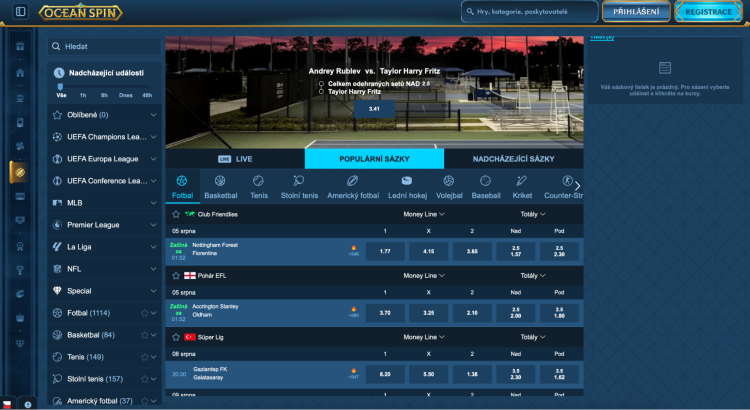Open the gift promotions icon in left rail
This screenshot has height=410, width=750.
coord(20,46)
